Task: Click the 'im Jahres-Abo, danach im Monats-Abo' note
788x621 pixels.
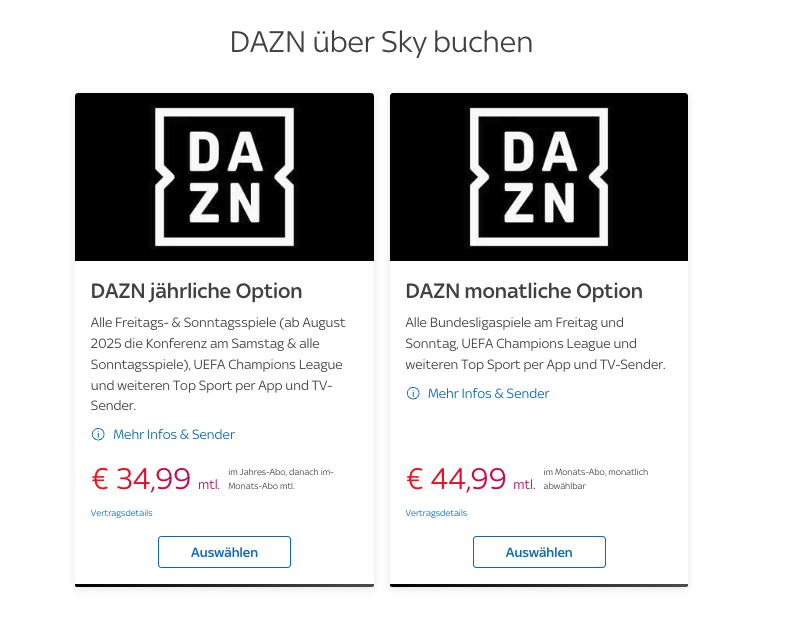Action: point(281,479)
